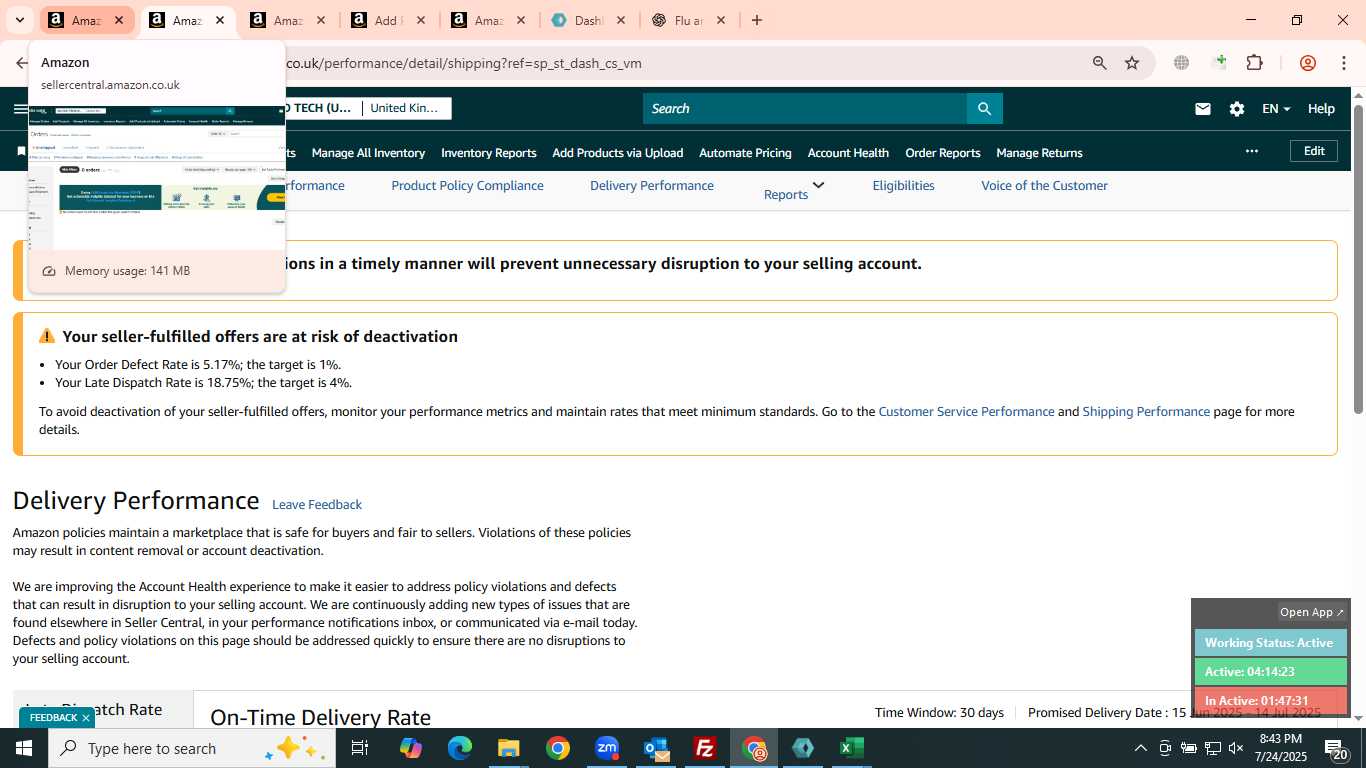Screen dimensions: 1366x768
Task: Click the grey globe extension icon
Action: tap(1181, 63)
